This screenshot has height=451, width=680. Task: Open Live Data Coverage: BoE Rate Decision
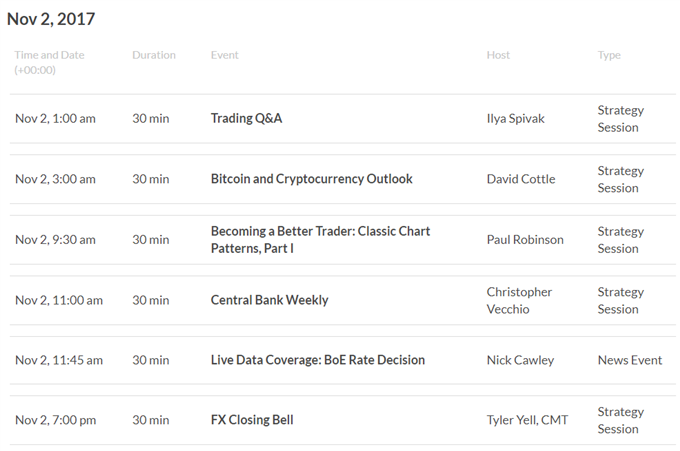[x=317, y=360]
